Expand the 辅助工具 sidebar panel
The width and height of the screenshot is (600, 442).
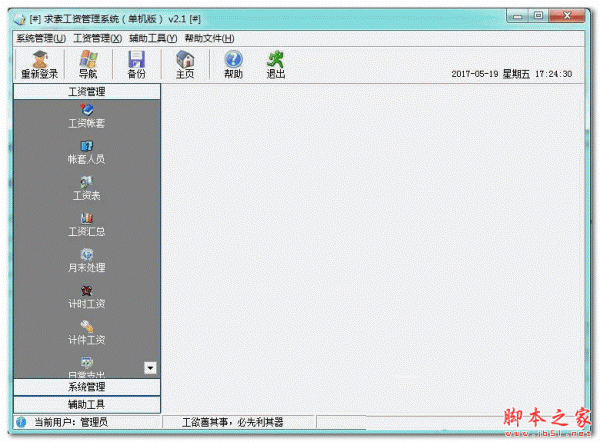[x=87, y=404]
